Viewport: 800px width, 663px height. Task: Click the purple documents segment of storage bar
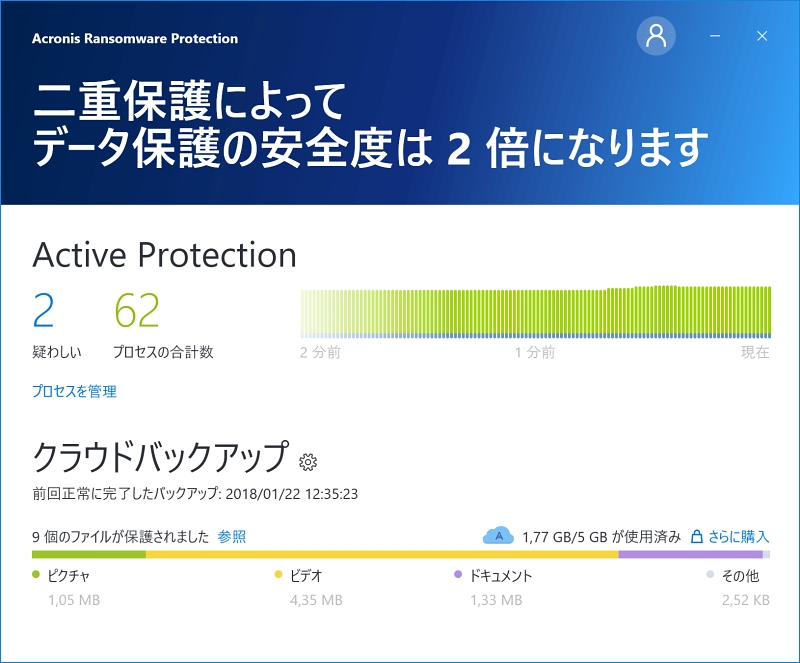tap(690, 554)
